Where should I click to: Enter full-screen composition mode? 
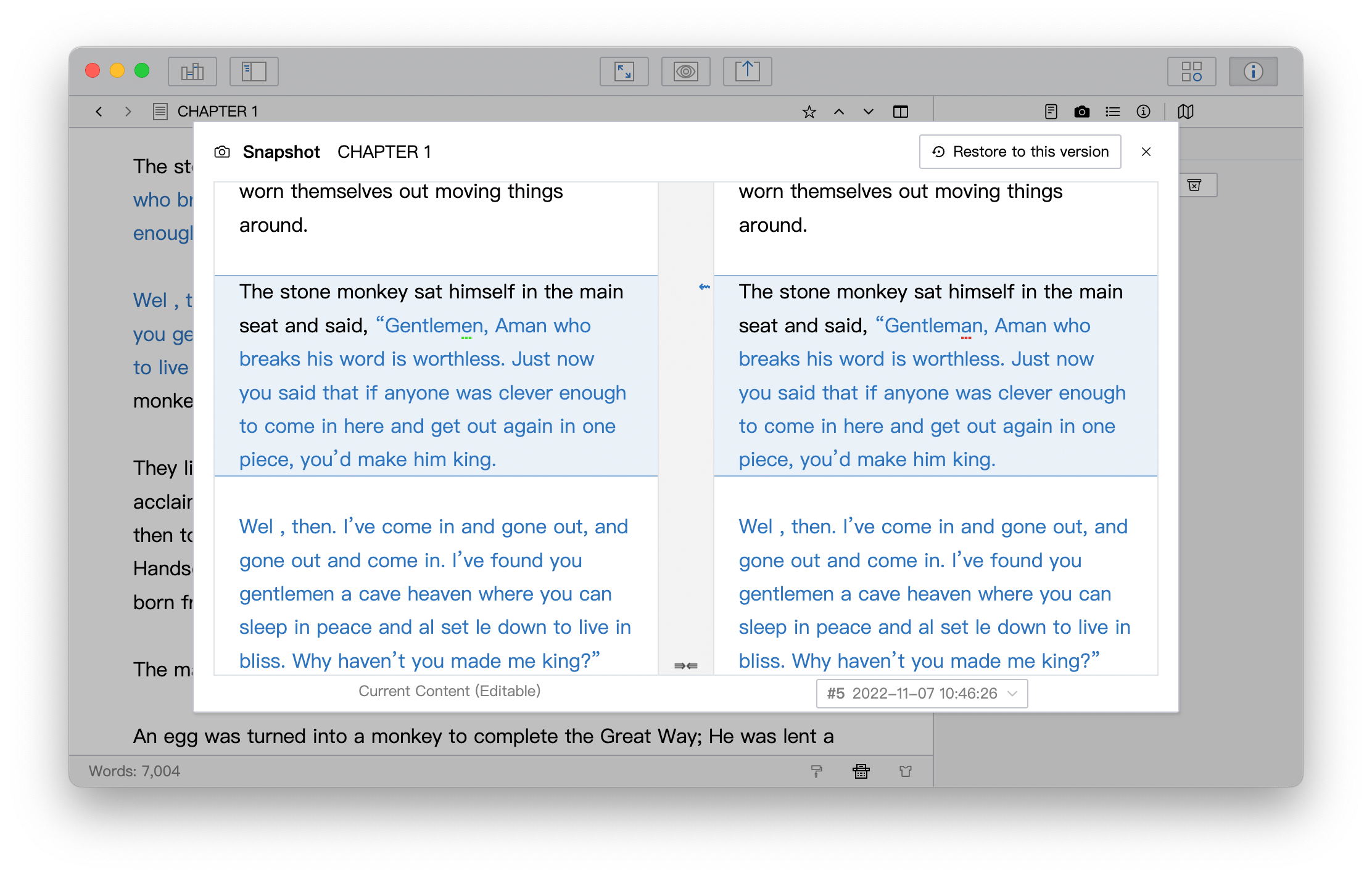point(624,72)
